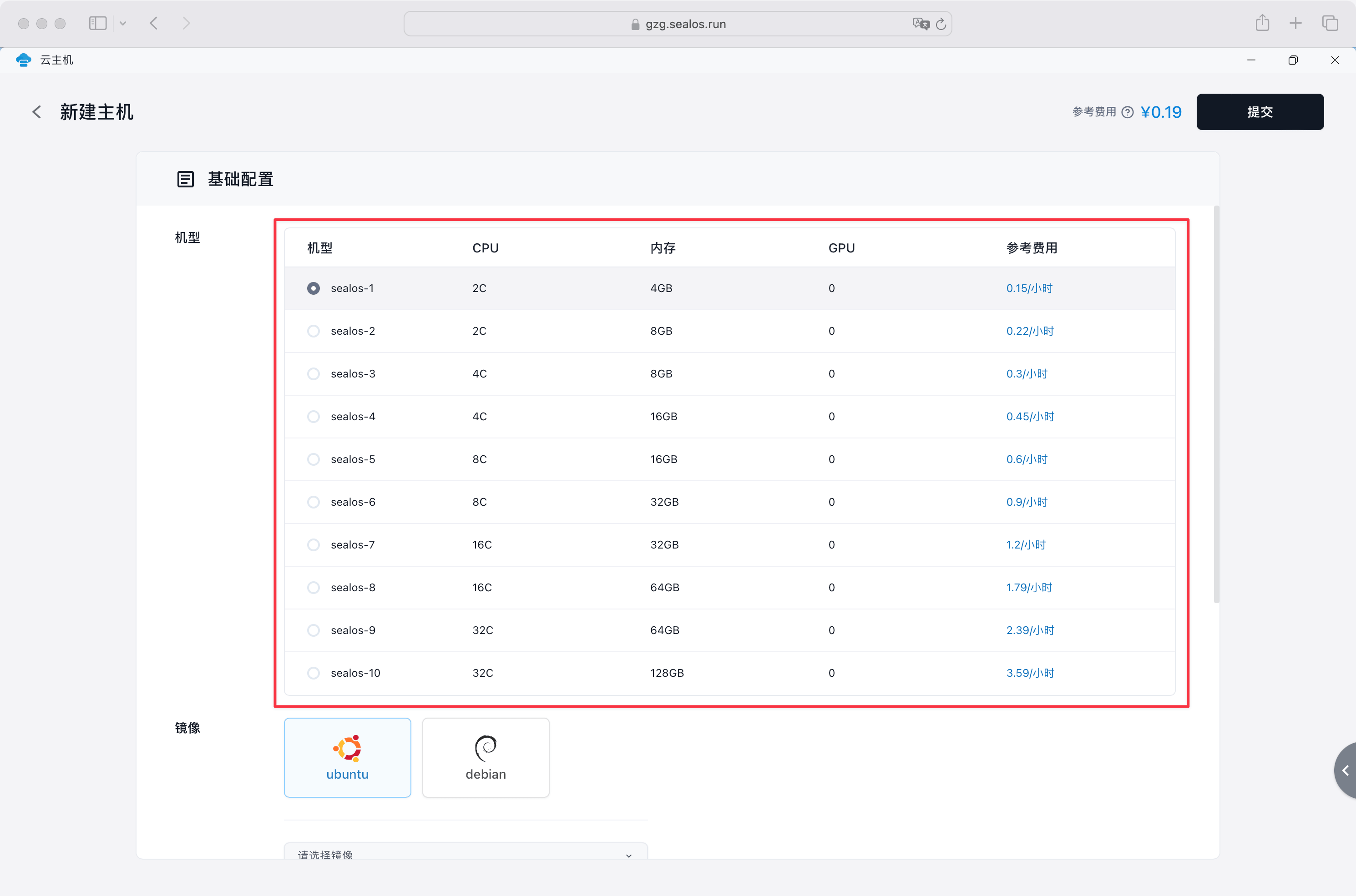Open a new tab with the plus icon
This screenshot has height=896, width=1356.
click(x=1295, y=24)
